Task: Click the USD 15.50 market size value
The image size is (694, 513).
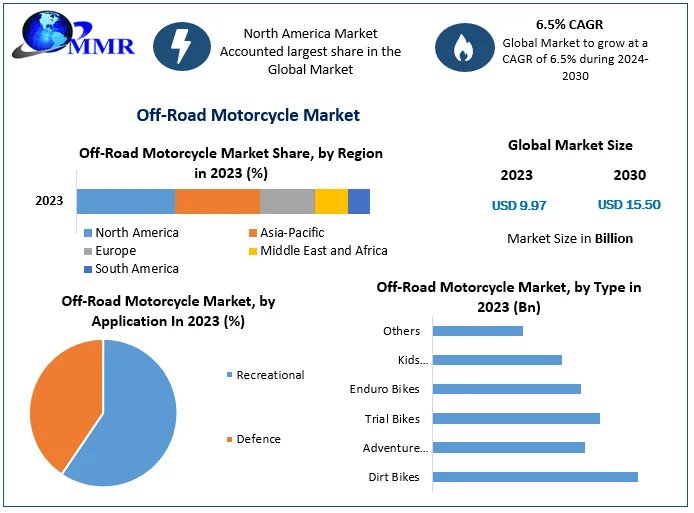Action: (629, 205)
